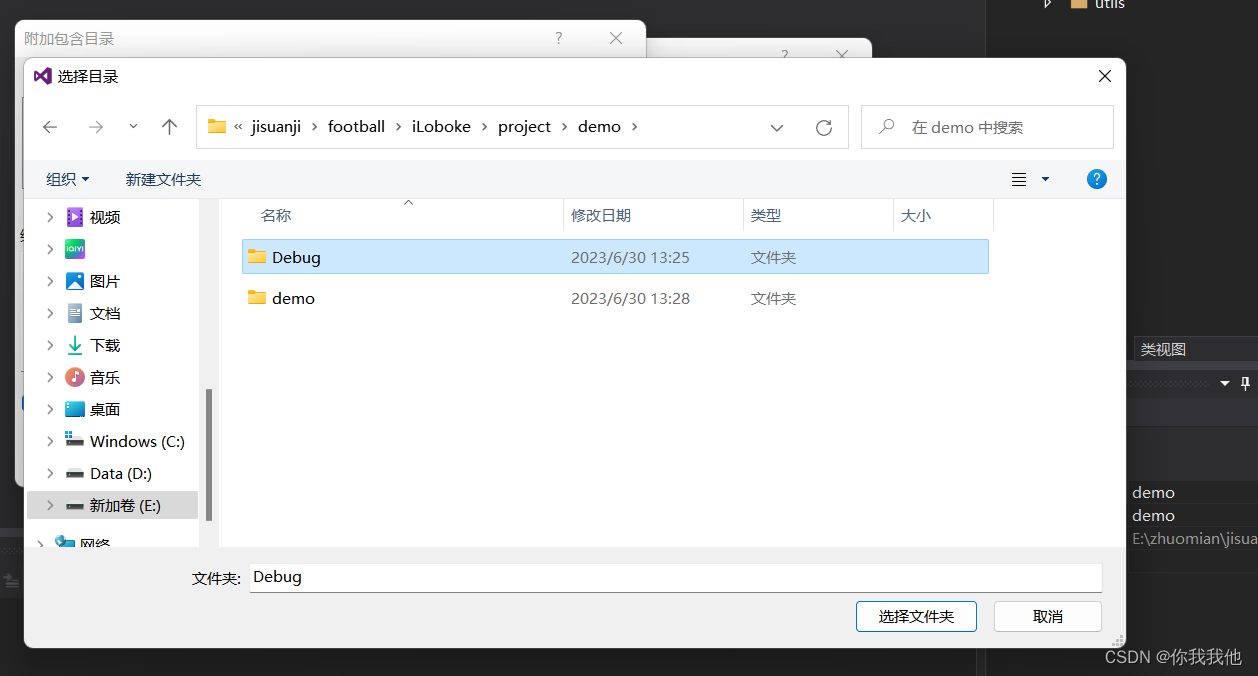This screenshot has height=676, width=1258.
Task: Expand the Windows (C:) tree node
Action: pyautogui.click(x=49, y=440)
